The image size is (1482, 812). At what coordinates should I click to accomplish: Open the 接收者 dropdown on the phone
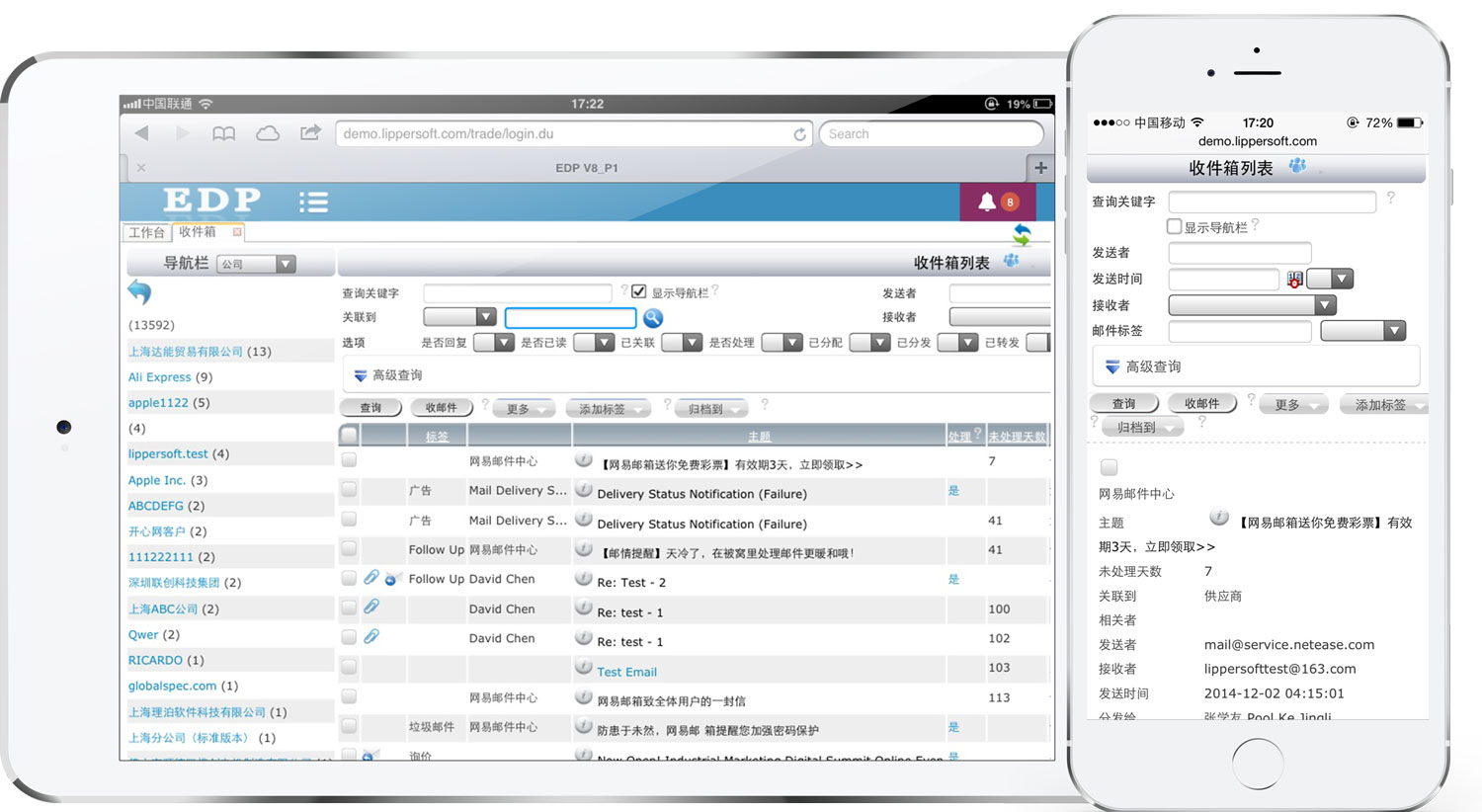click(x=1252, y=305)
